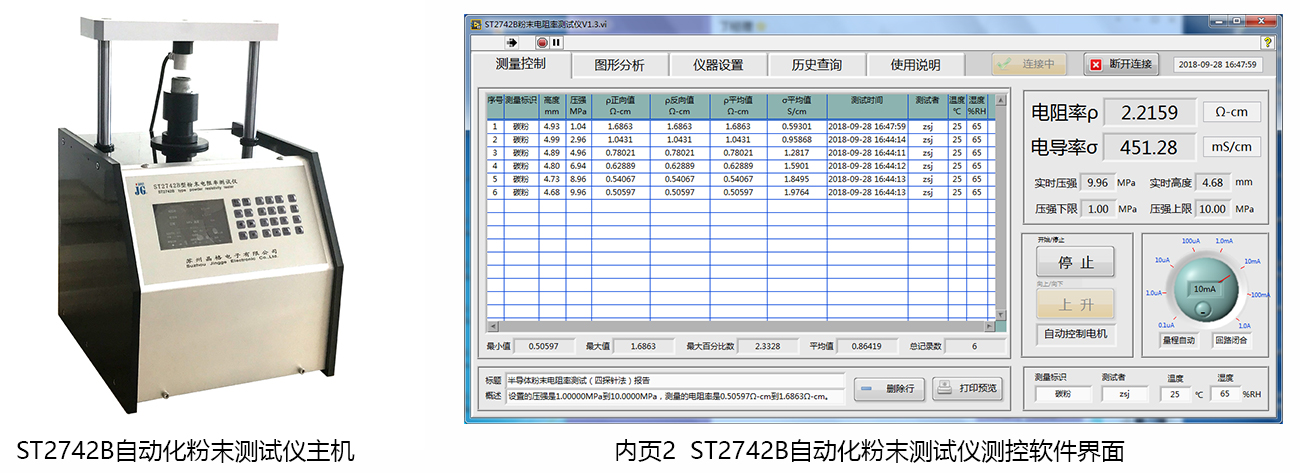Click the 断开连接 disconnect button
Viewport: 1300px width, 473px height.
pyautogui.click(x=1121, y=65)
